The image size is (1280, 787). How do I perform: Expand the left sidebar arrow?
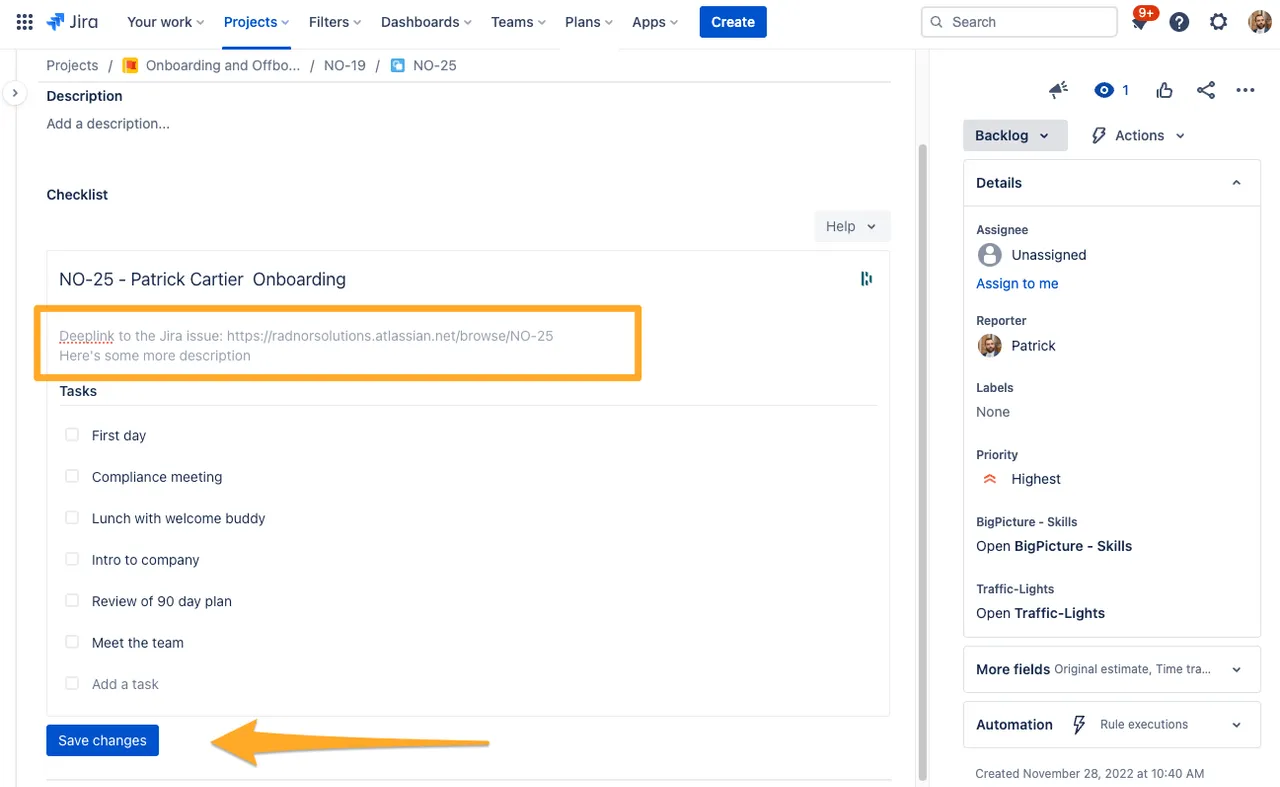coord(15,92)
